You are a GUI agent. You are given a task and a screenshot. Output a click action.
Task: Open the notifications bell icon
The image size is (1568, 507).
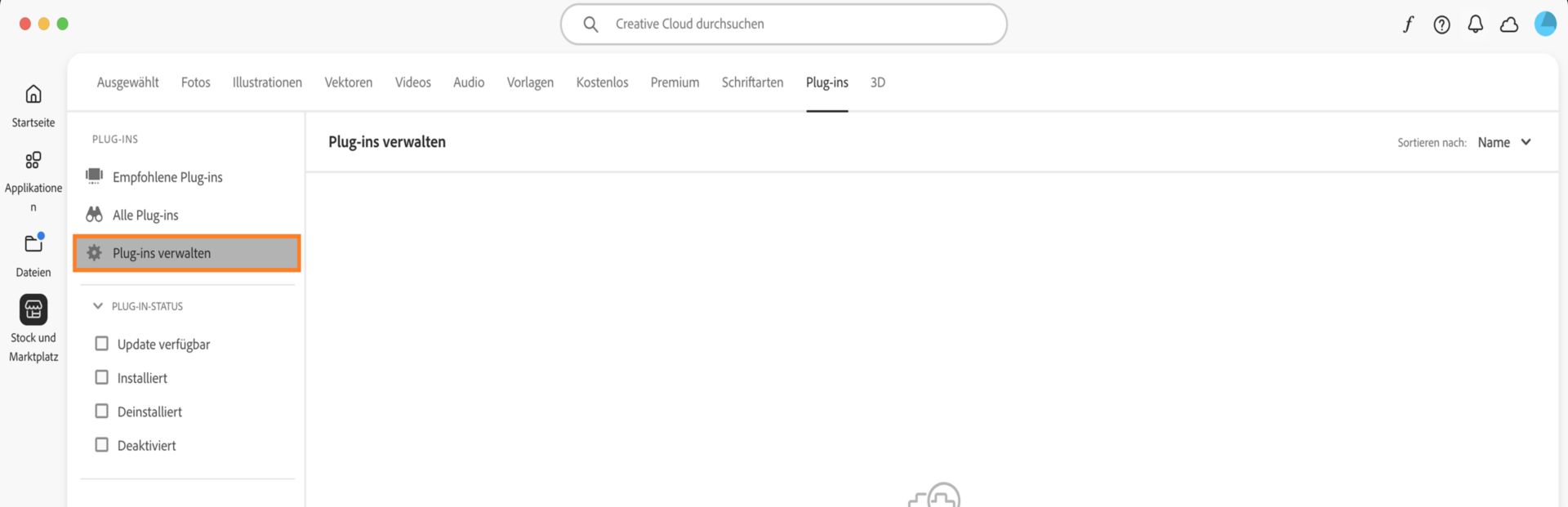1475,24
